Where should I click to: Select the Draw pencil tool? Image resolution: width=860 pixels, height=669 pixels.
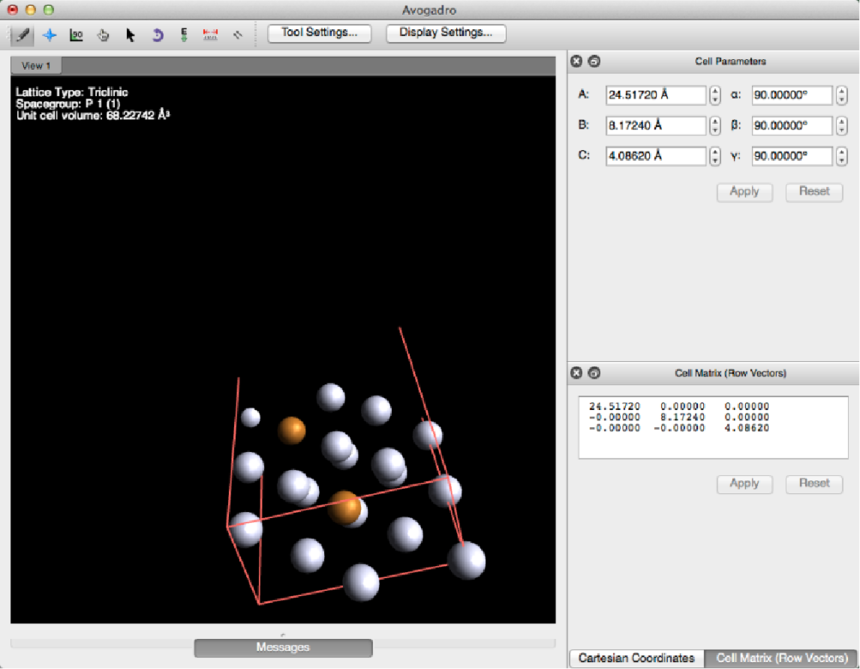(21, 34)
